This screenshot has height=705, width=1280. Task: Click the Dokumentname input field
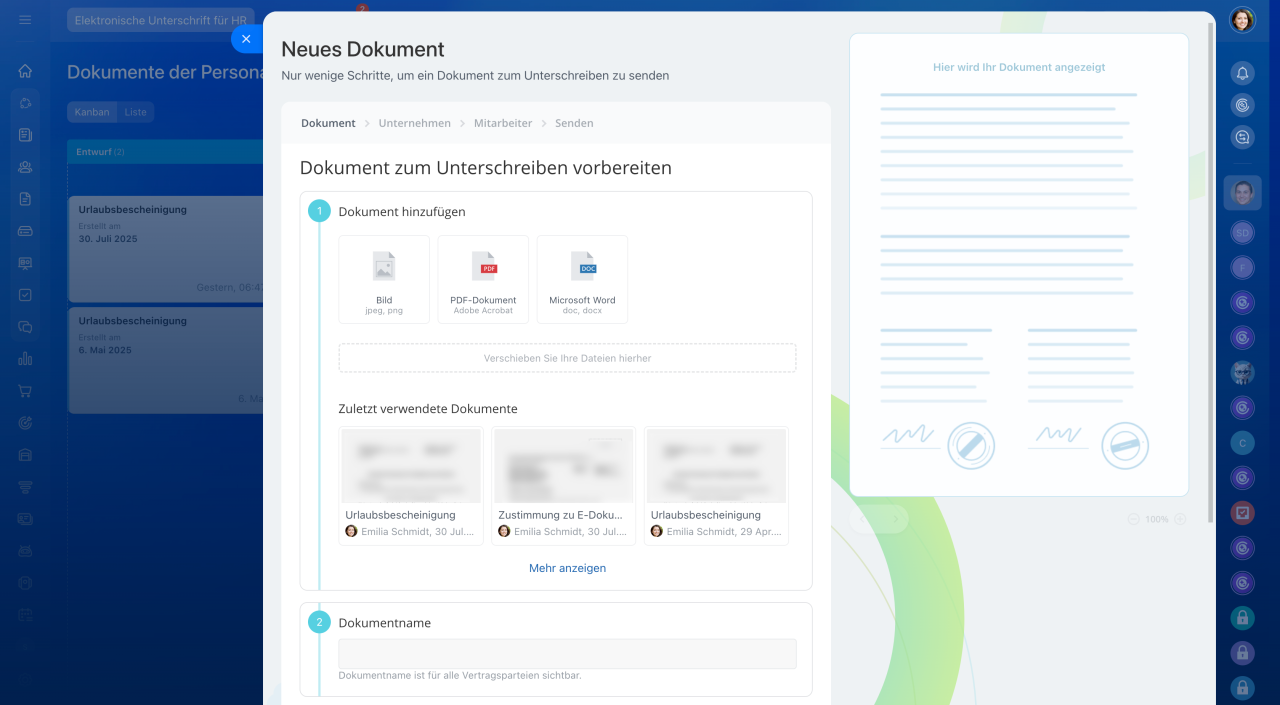[567, 654]
